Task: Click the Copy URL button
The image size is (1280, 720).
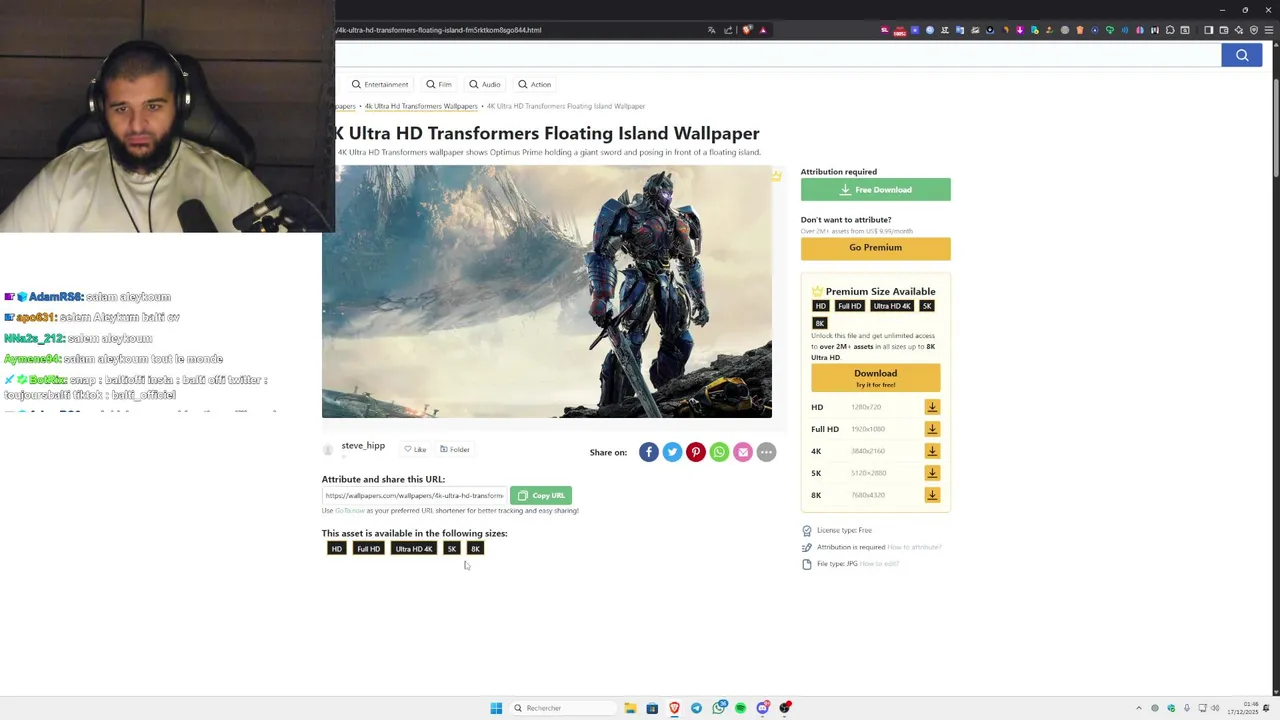Action: (541, 495)
